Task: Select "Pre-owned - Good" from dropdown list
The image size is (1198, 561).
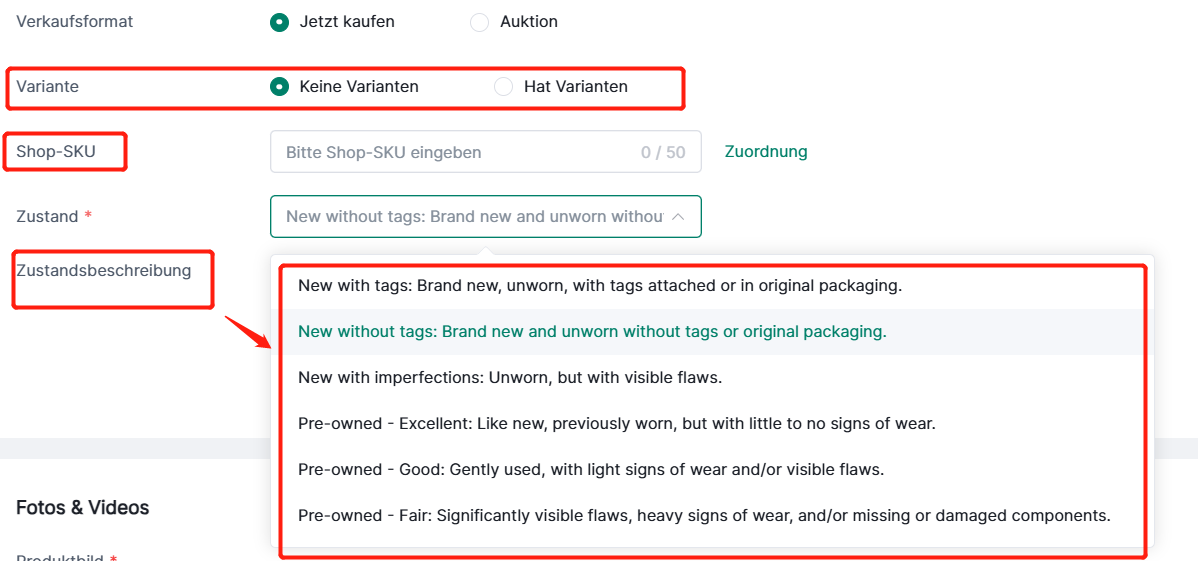Action: click(591, 470)
